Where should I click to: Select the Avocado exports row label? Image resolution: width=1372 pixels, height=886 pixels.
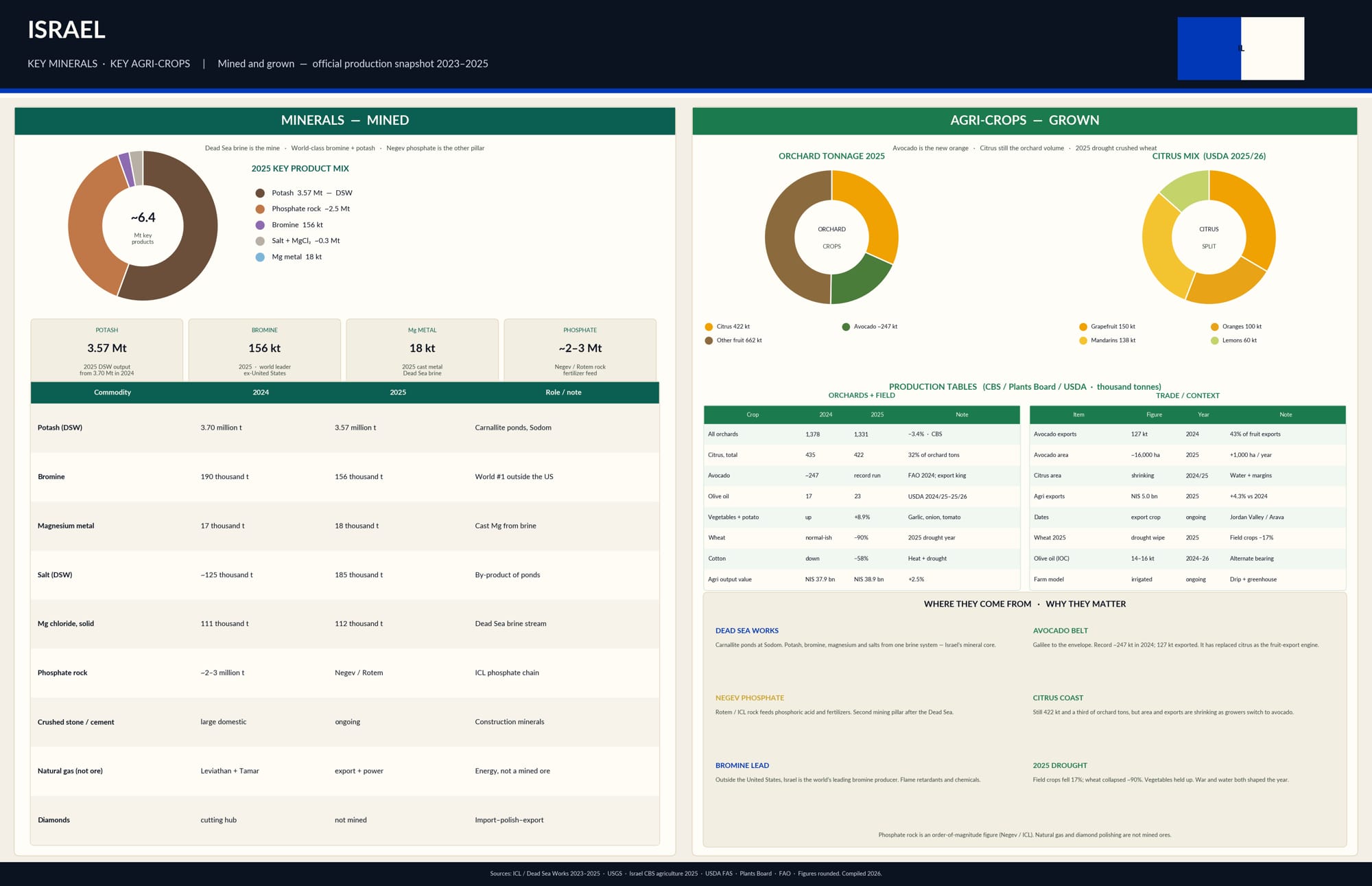coord(1055,434)
